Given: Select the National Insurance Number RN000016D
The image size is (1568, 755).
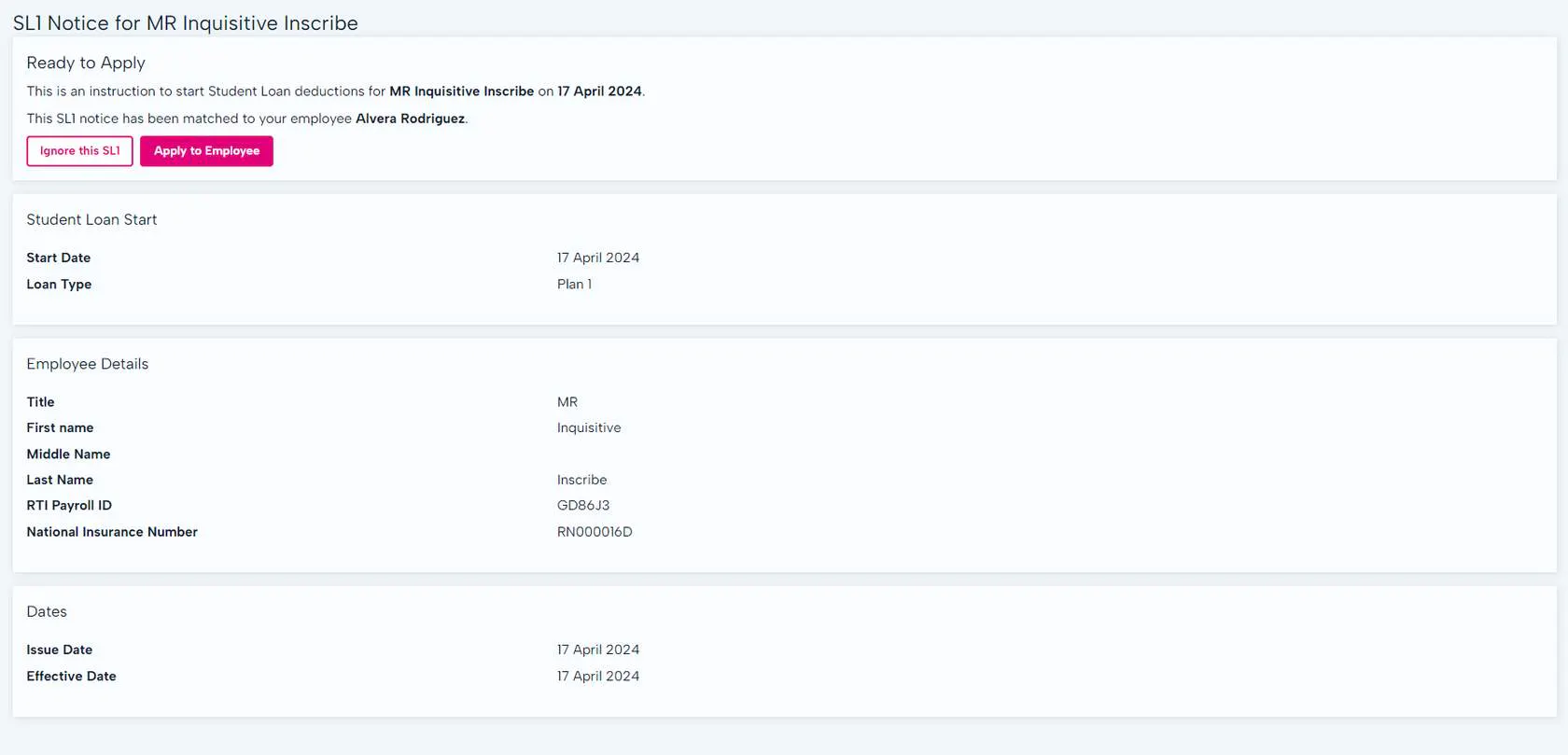Looking at the screenshot, I should [x=594, y=532].
